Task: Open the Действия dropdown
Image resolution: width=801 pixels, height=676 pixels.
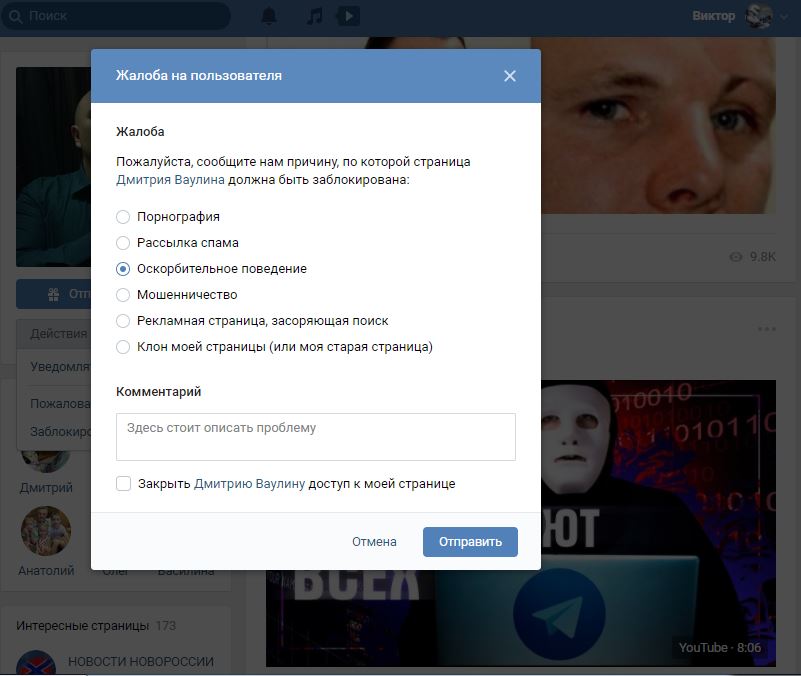Action: point(54,334)
